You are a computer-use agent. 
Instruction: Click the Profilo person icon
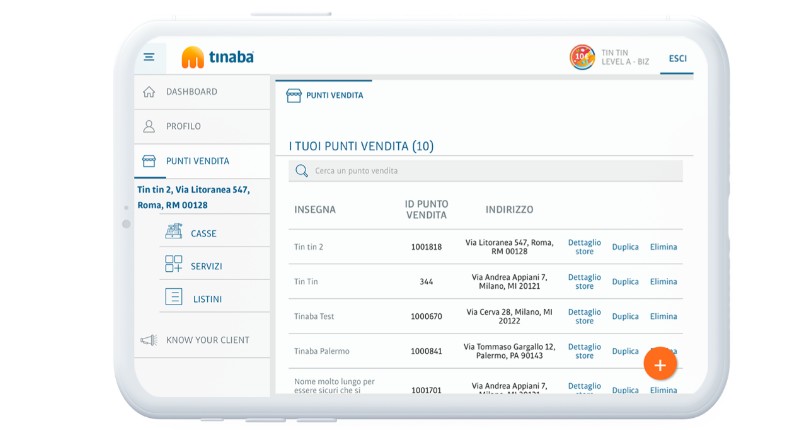coord(149,127)
